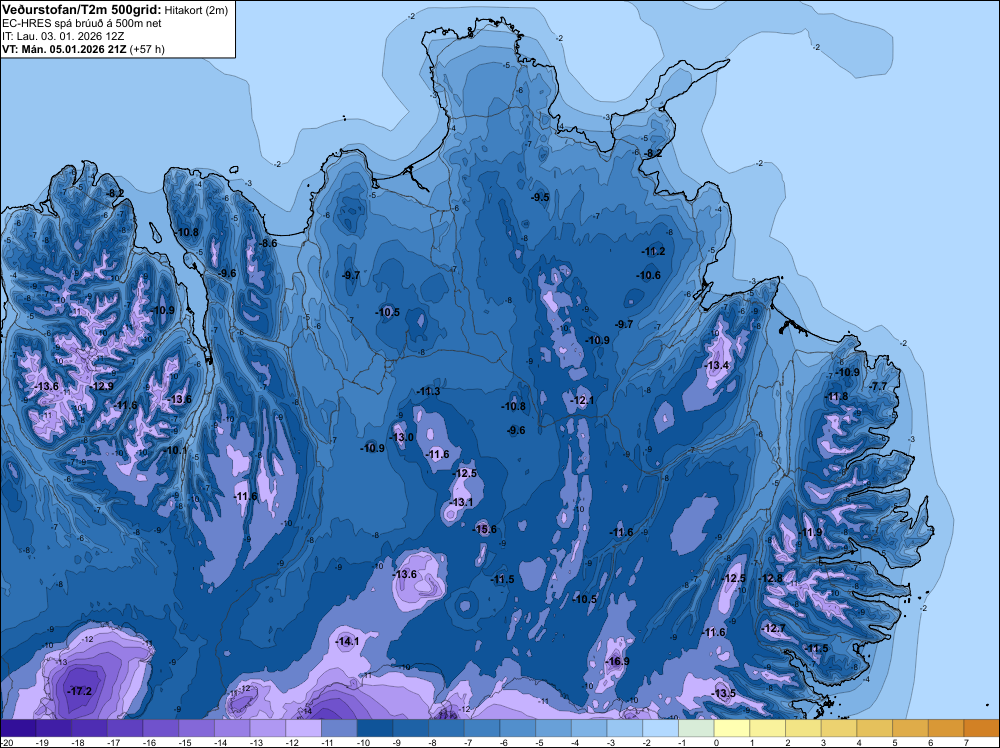Click the (+57 h) forecast offset text

[x=147, y=49]
